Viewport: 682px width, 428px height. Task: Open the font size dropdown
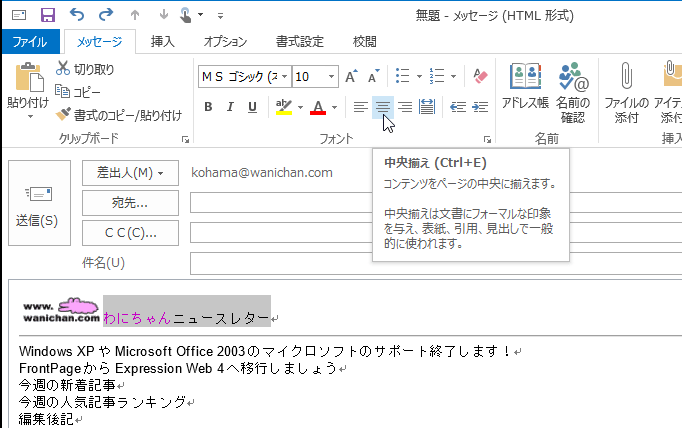(x=331, y=77)
